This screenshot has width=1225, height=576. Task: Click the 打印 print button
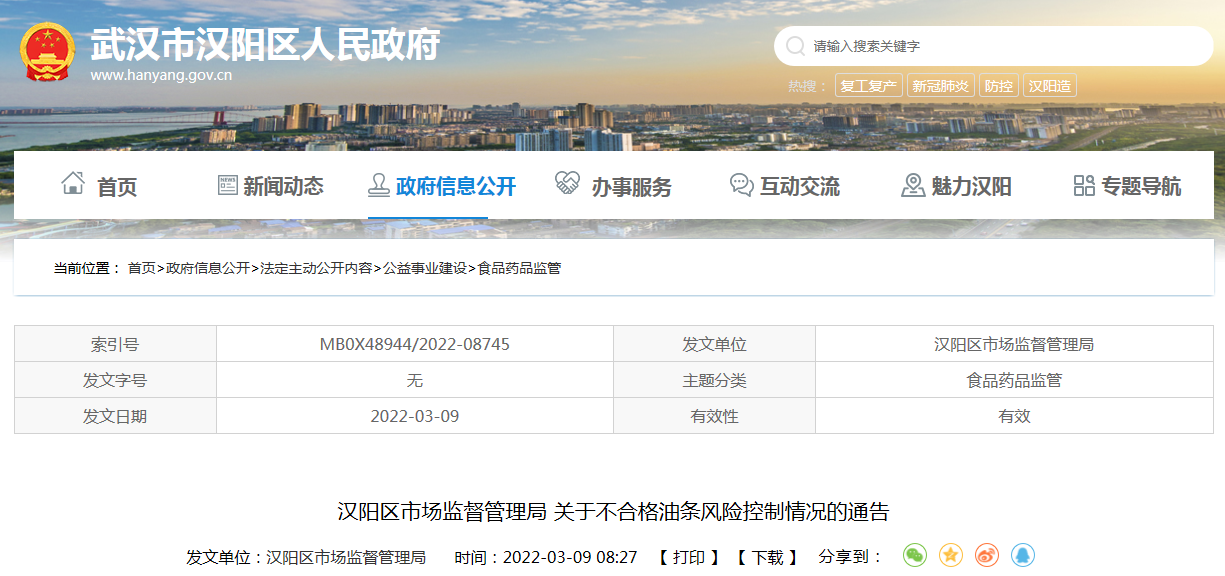[x=689, y=557]
